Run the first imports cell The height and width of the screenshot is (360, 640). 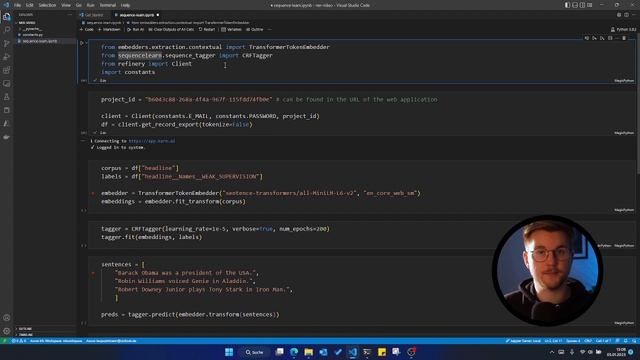click(82, 43)
